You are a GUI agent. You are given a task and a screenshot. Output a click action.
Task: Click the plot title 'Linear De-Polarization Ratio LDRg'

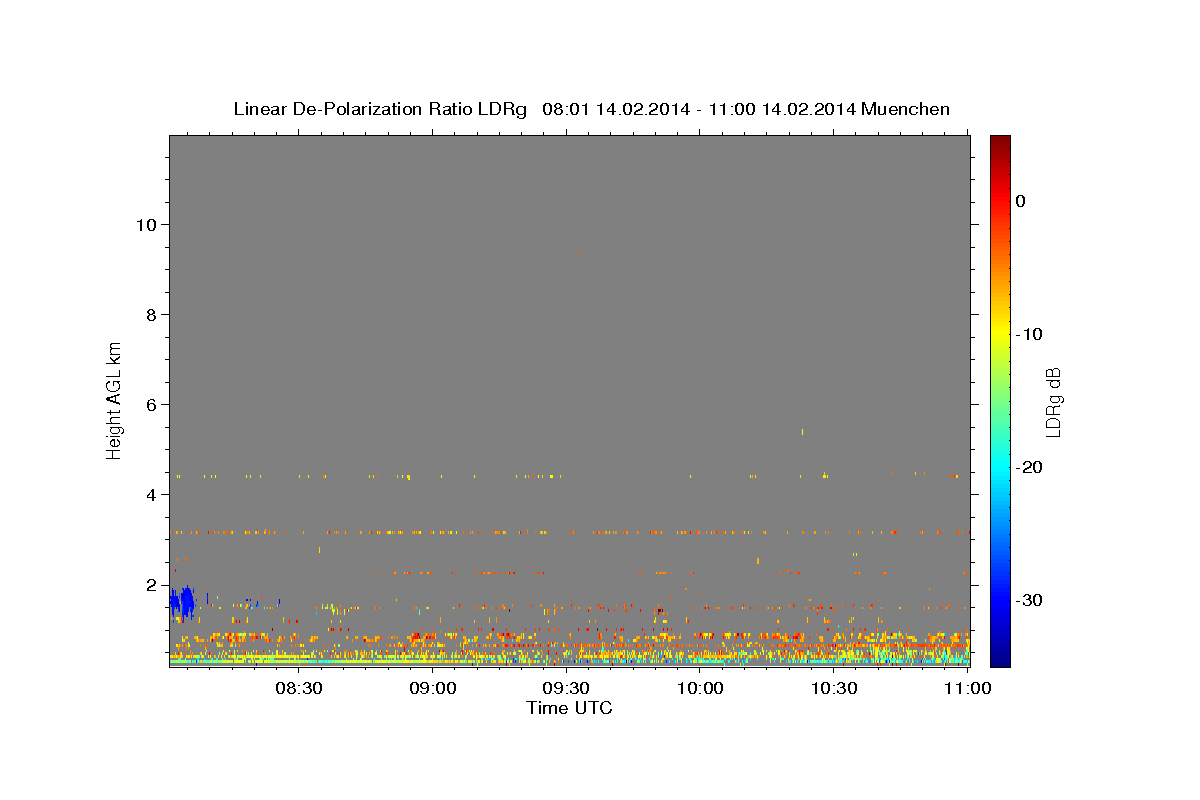379,109
